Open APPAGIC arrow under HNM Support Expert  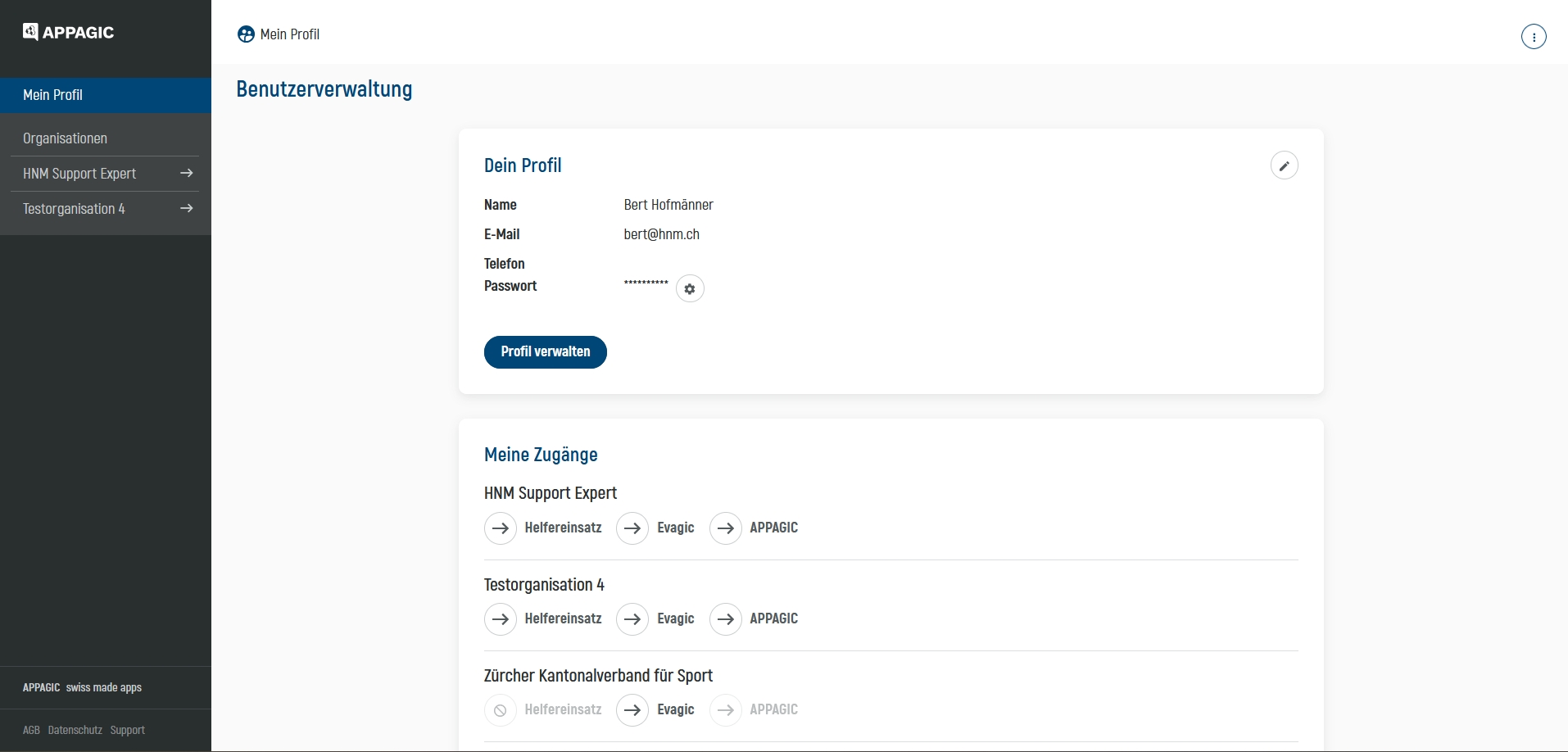coord(725,528)
